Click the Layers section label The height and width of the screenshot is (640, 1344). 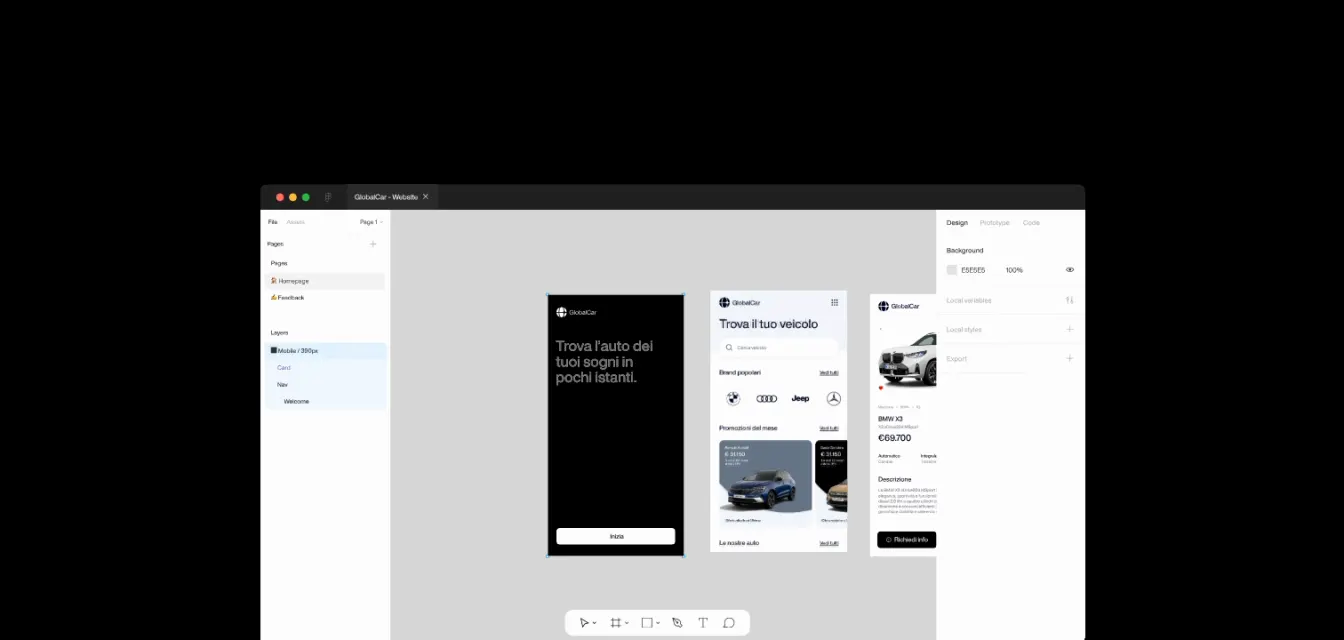coord(280,332)
